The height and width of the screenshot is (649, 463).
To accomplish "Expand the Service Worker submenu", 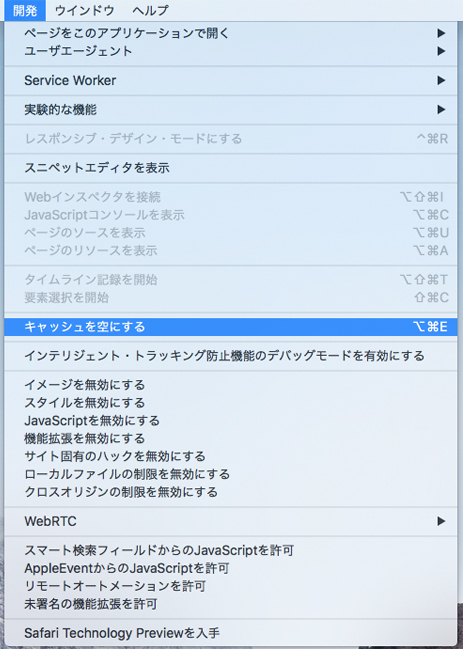I will coord(231,80).
